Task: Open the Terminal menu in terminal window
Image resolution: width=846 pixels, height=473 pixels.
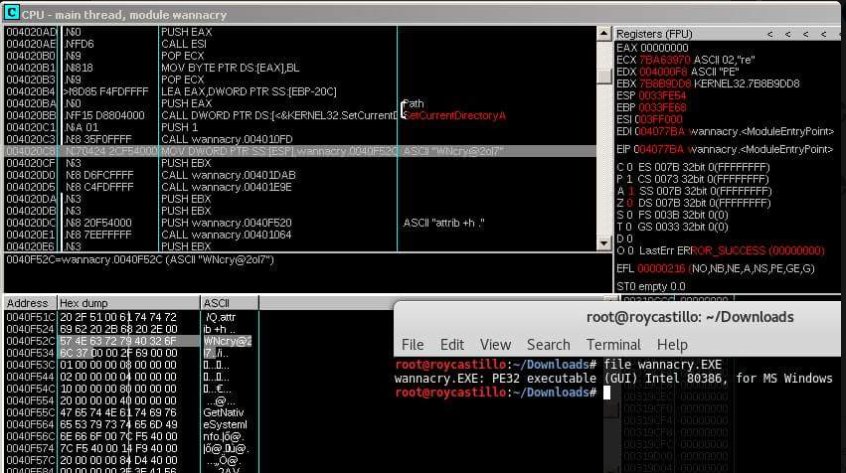Action: pyautogui.click(x=613, y=345)
